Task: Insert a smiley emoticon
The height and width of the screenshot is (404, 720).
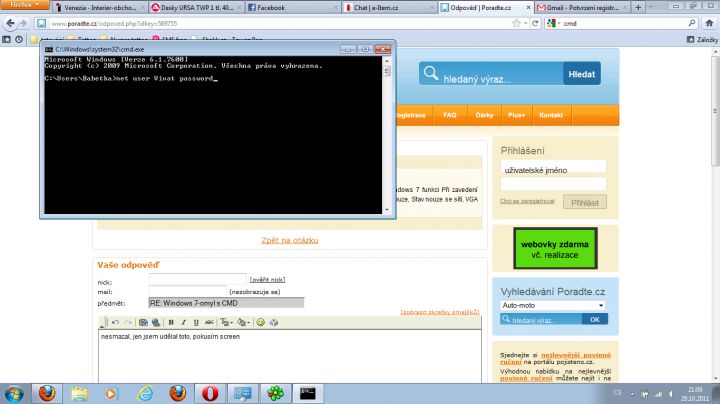Action: (260, 322)
